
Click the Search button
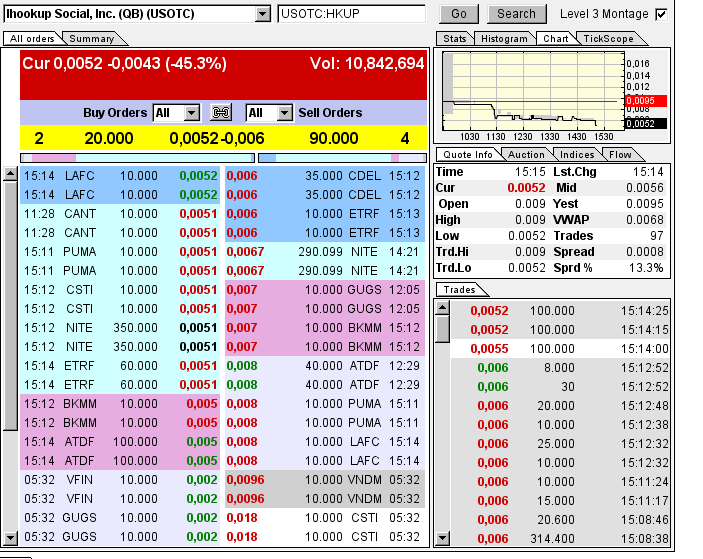[516, 14]
